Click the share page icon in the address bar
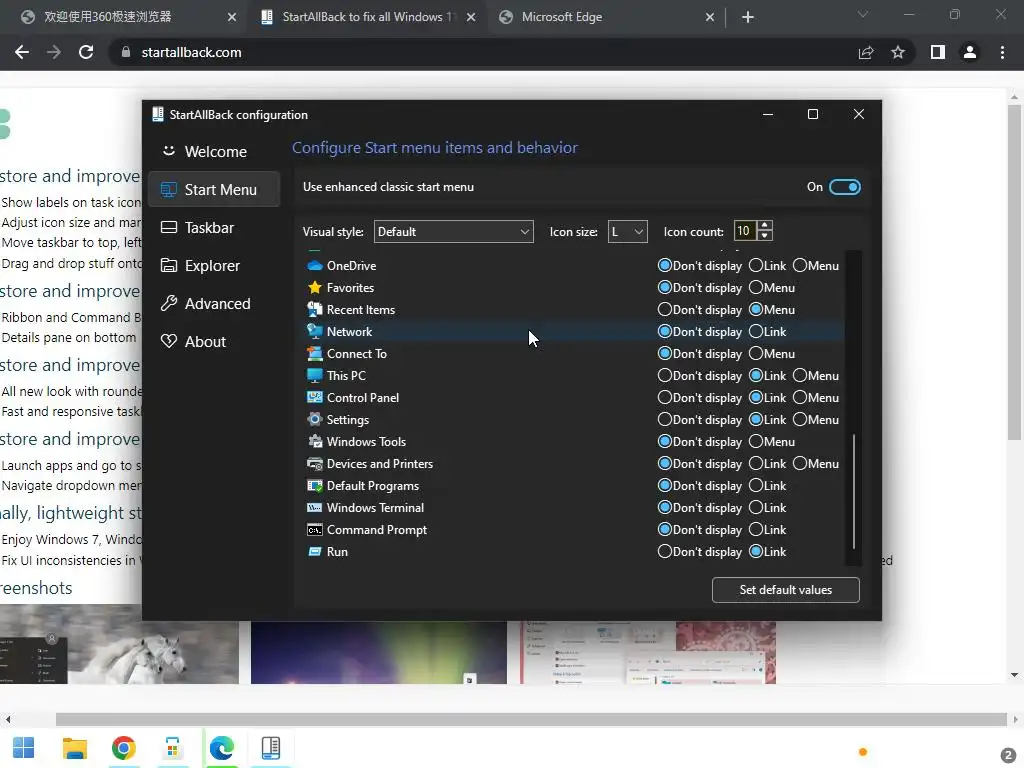This screenshot has width=1024, height=768. (x=866, y=52)
